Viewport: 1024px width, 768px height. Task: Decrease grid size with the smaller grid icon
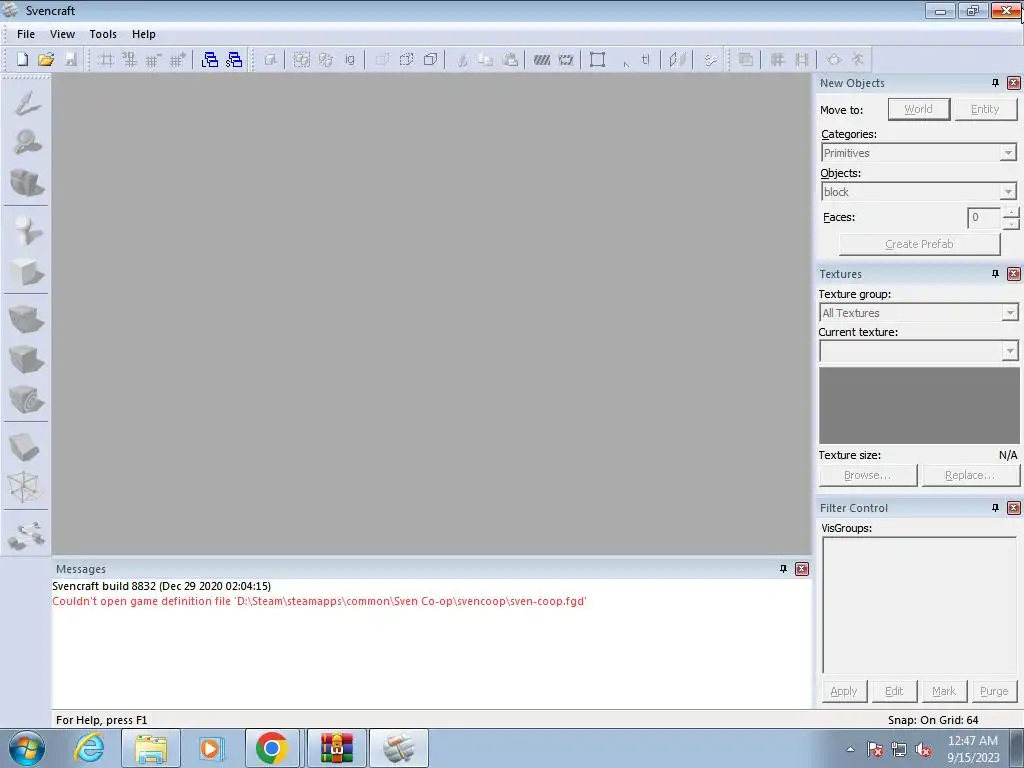[153, 59]
